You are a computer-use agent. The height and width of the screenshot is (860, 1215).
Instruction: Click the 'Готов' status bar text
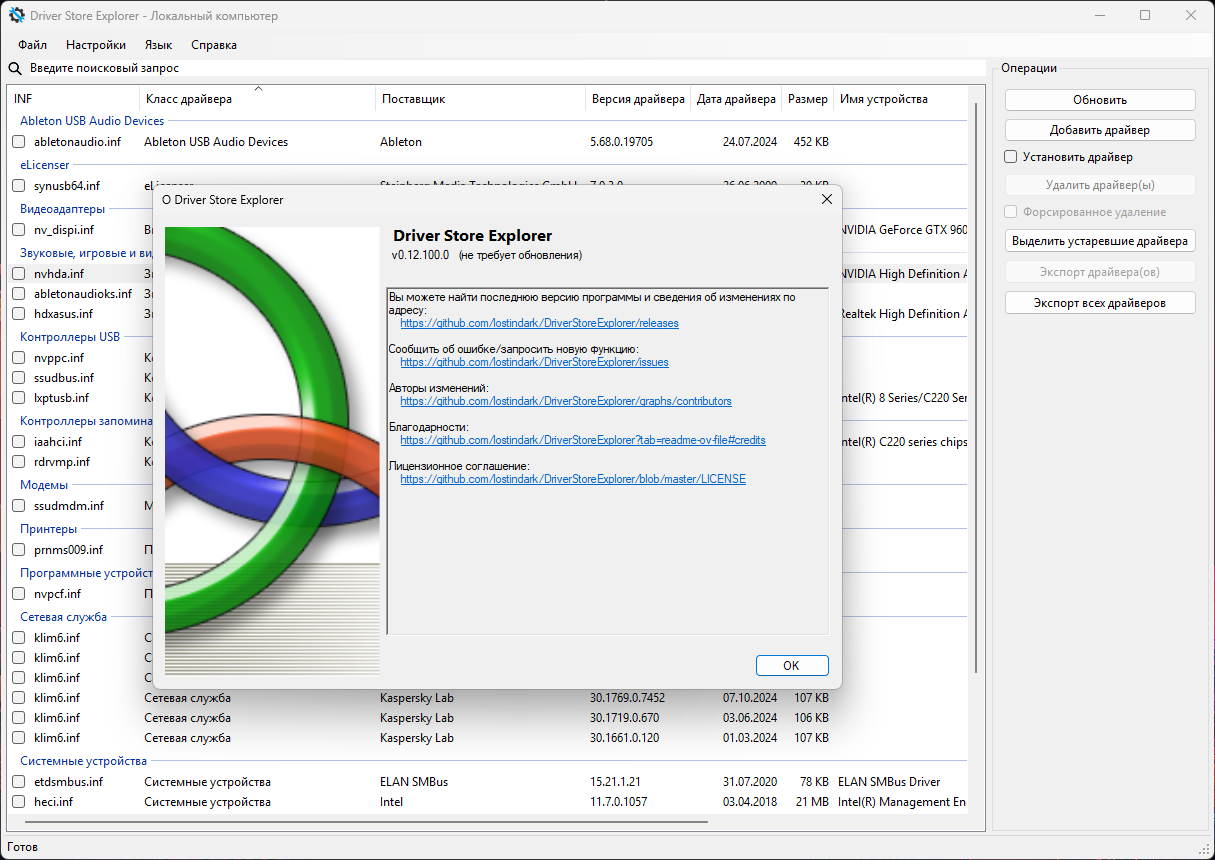click(22, 847)
